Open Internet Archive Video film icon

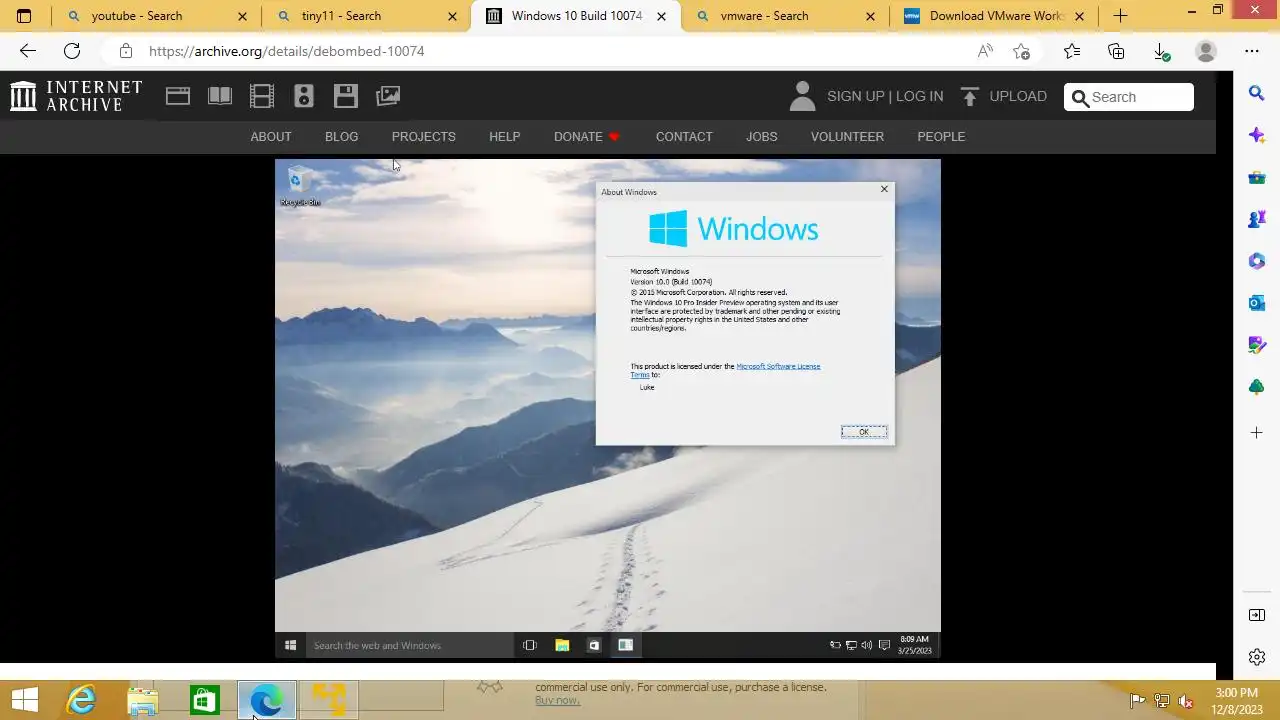[262, 96]
